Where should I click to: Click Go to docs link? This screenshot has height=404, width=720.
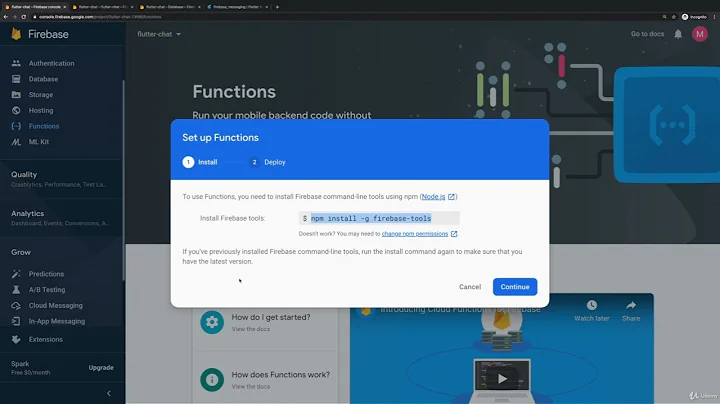(647, 34)
